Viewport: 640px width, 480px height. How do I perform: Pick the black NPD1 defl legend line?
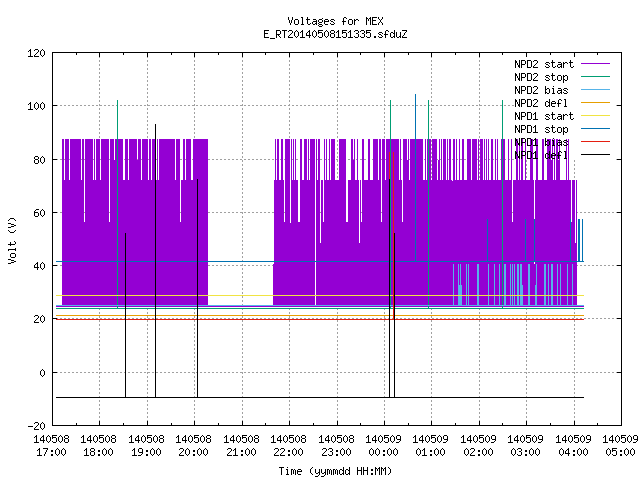click(x=595, y=155)
